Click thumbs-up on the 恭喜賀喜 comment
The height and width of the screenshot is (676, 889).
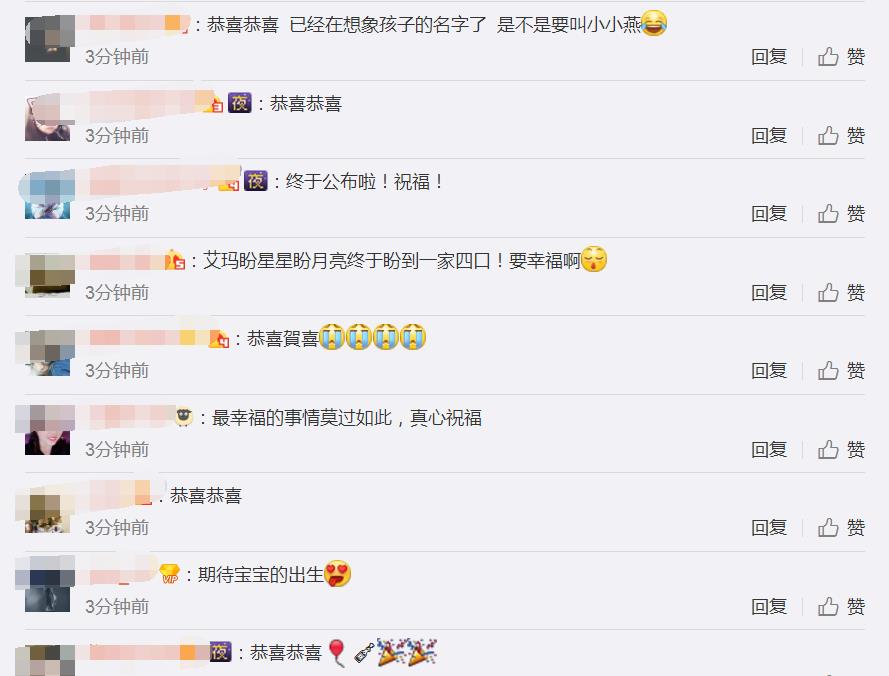[x=841, y=371]
